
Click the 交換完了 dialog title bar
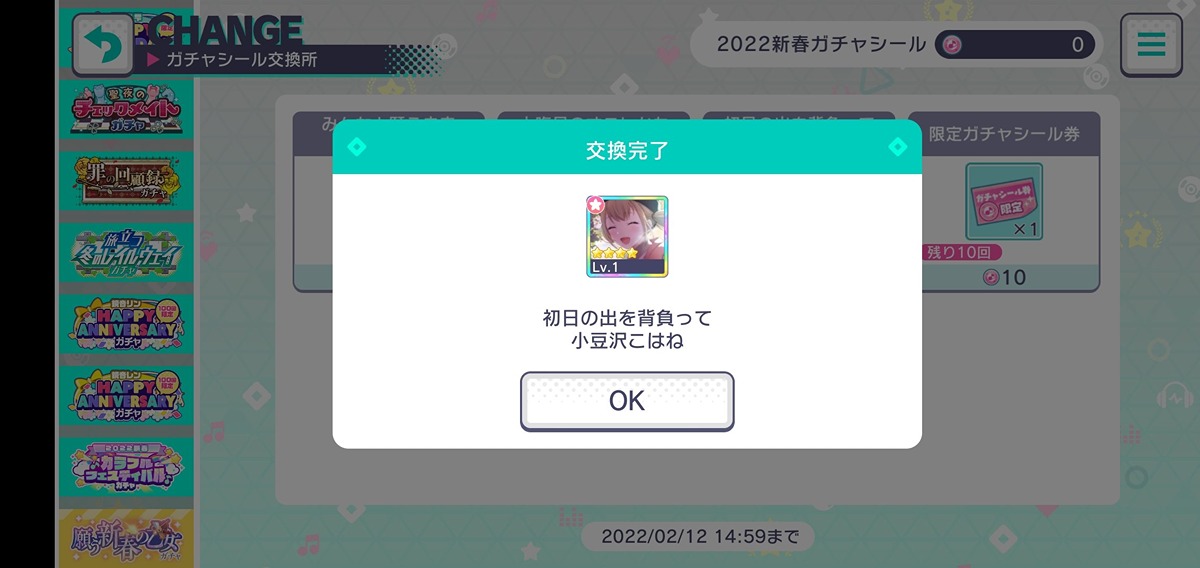[x=627, y=150]
